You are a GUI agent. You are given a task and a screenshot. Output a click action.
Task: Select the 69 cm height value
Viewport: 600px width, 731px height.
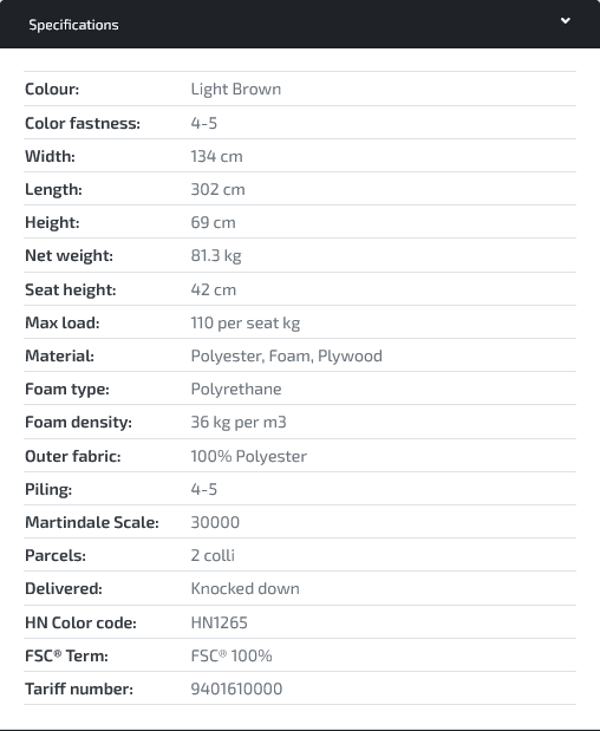point(213,222)
